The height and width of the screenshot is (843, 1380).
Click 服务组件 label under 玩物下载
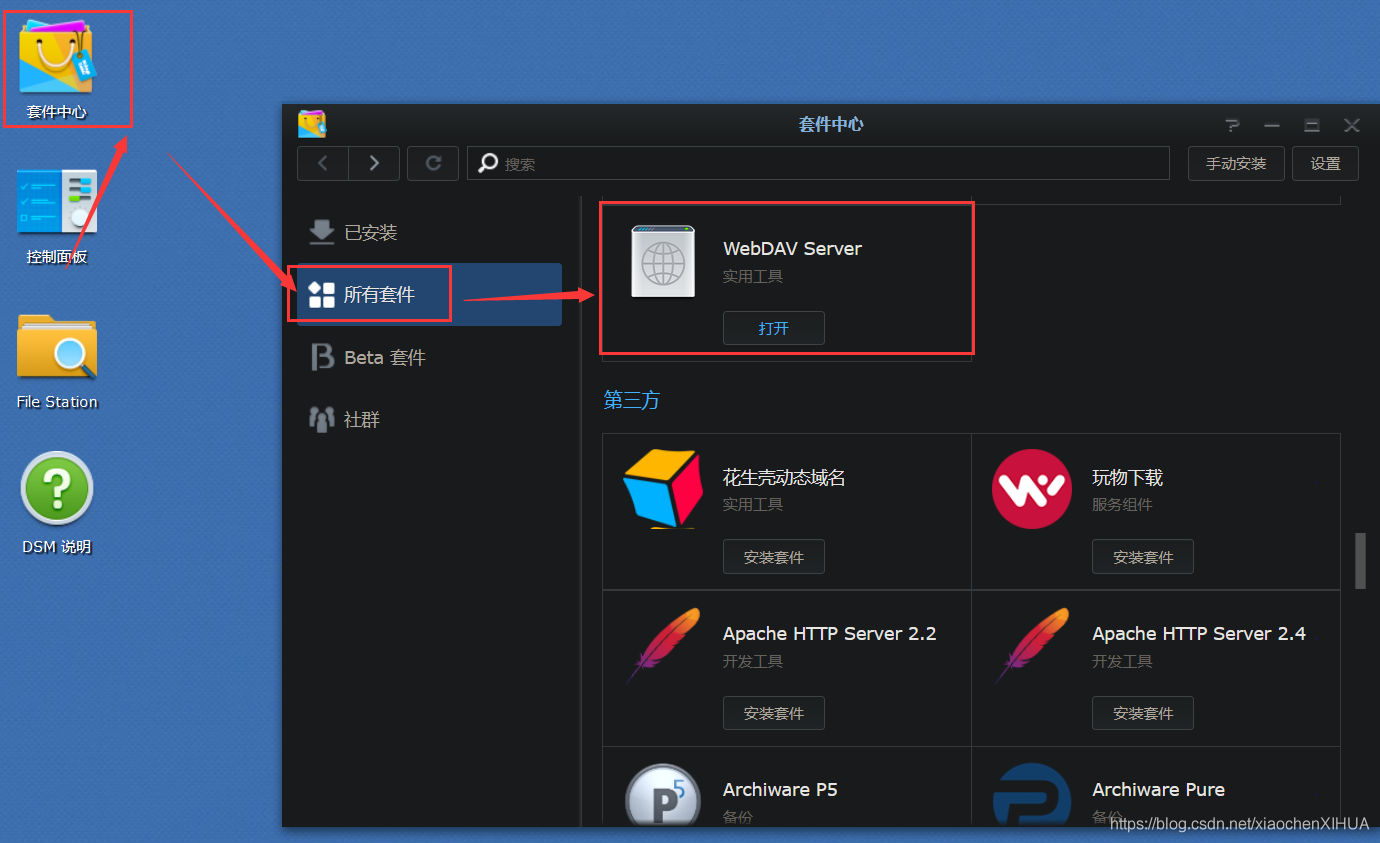[1121, 505]
